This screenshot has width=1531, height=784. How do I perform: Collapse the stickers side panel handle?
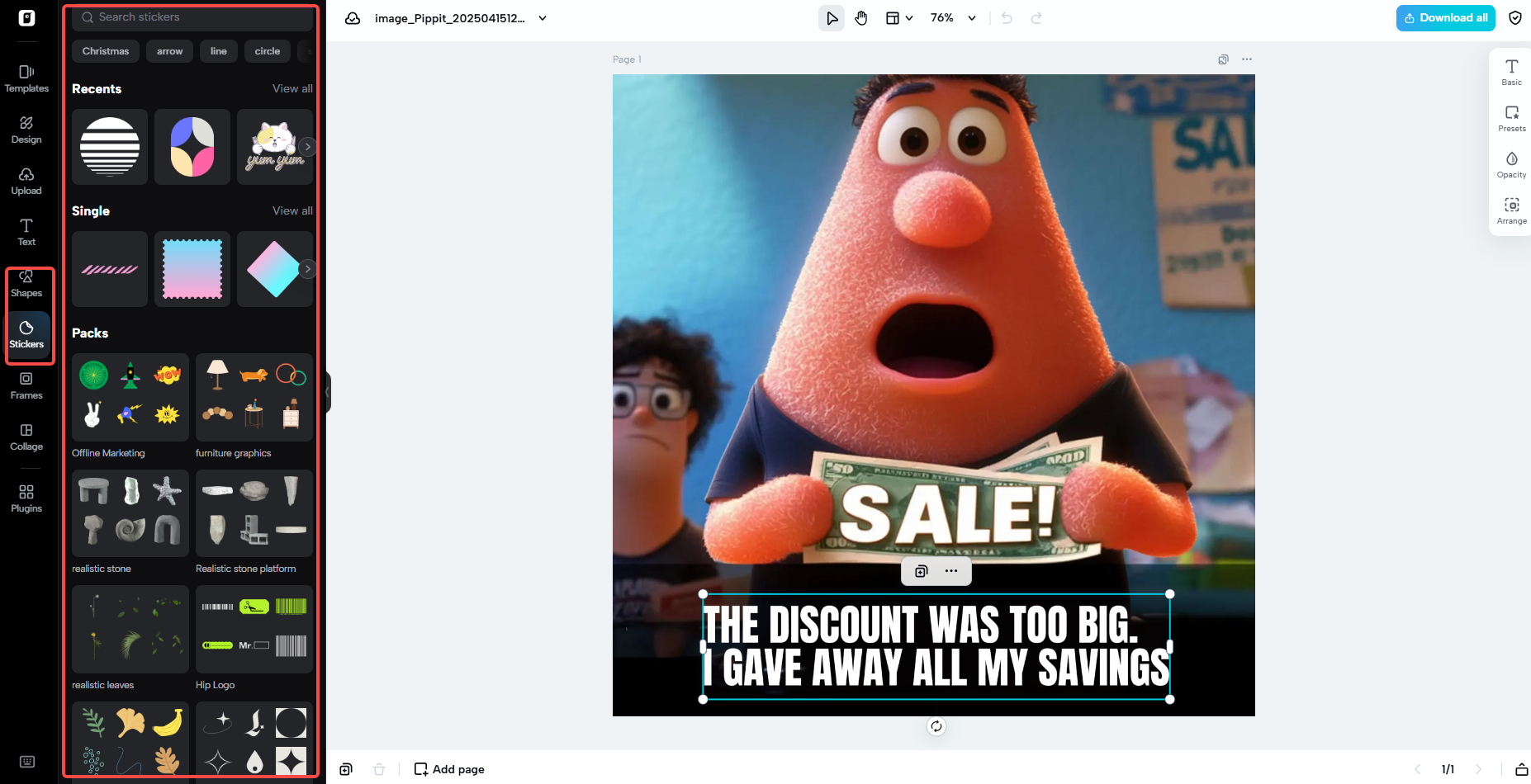tap(328, 393)
